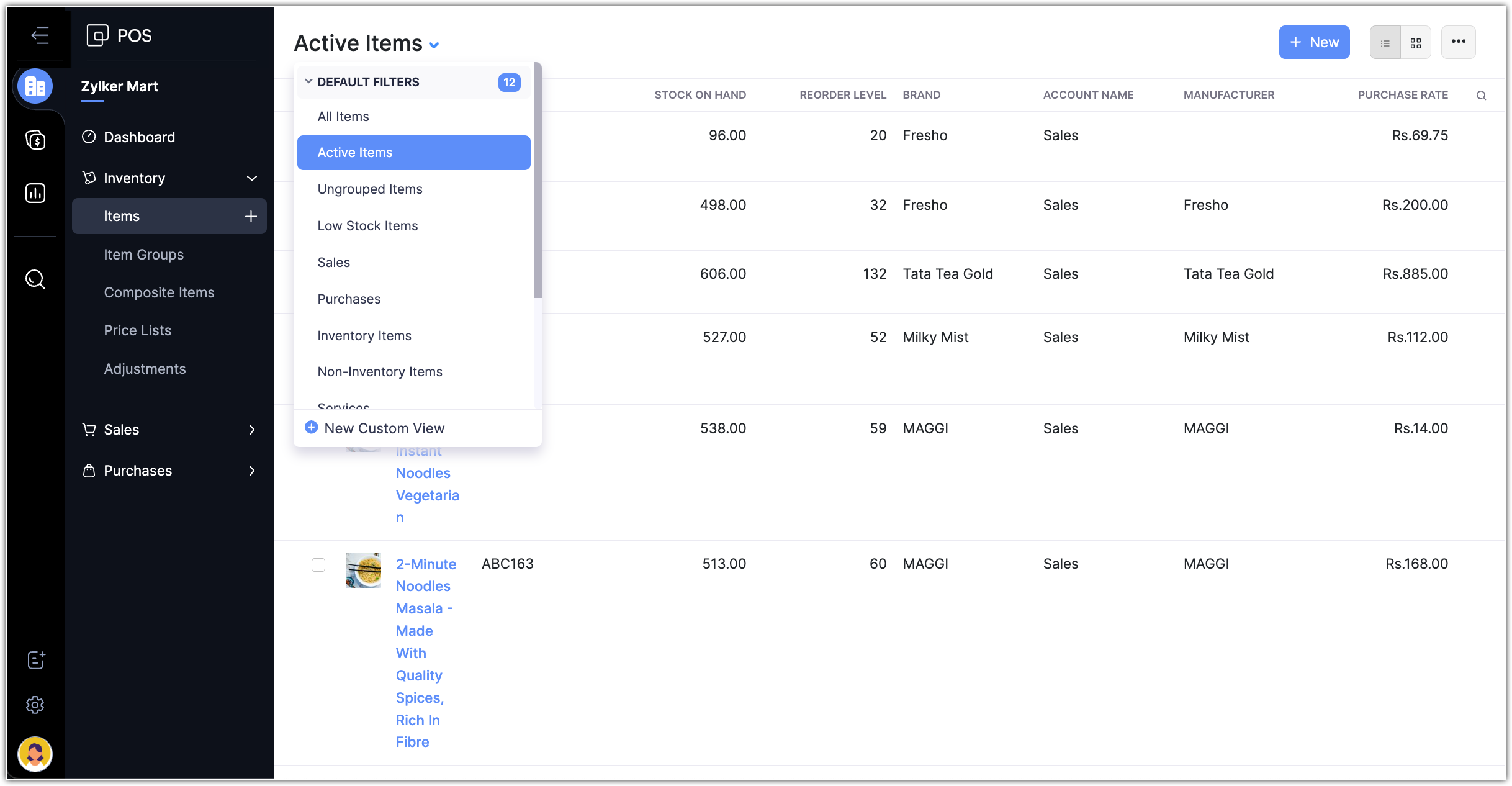Click the magnifier search icon in the left rail
Screen dimensions: 1512x786
point(35,279)
